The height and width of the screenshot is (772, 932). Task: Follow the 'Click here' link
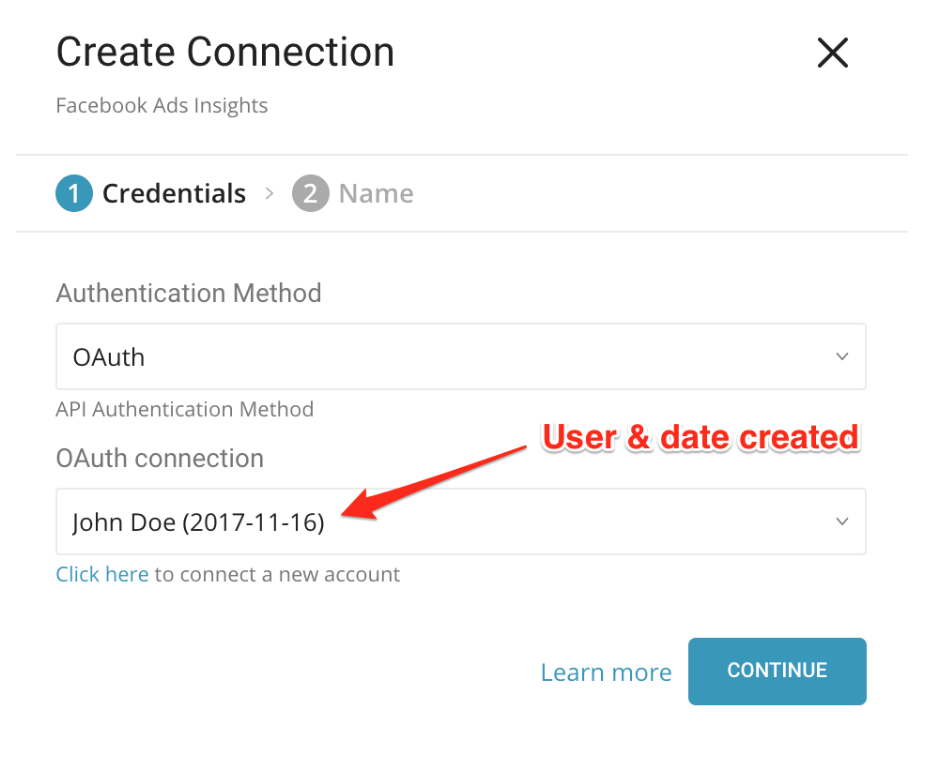coord(102,575)
